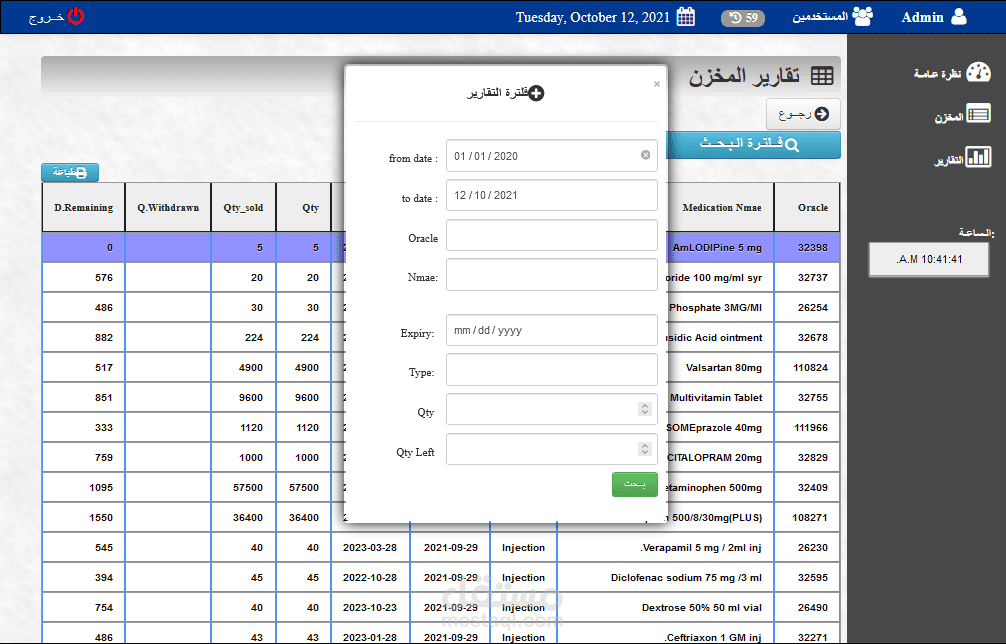Click the D.Remaining cell 882
The image size is (1006, 644).
(83, 337)
